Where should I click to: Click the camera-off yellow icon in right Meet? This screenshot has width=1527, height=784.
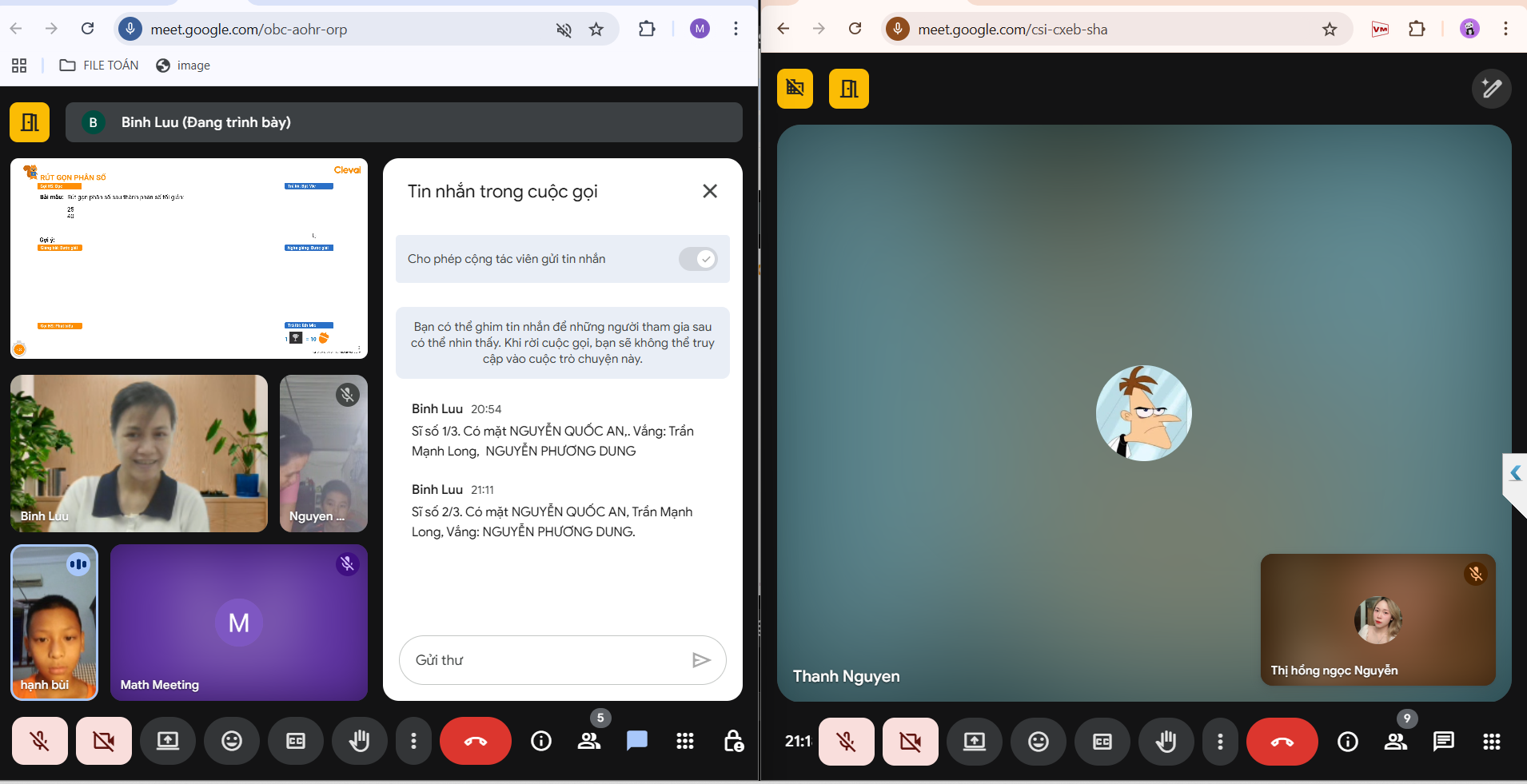(795, 88)
